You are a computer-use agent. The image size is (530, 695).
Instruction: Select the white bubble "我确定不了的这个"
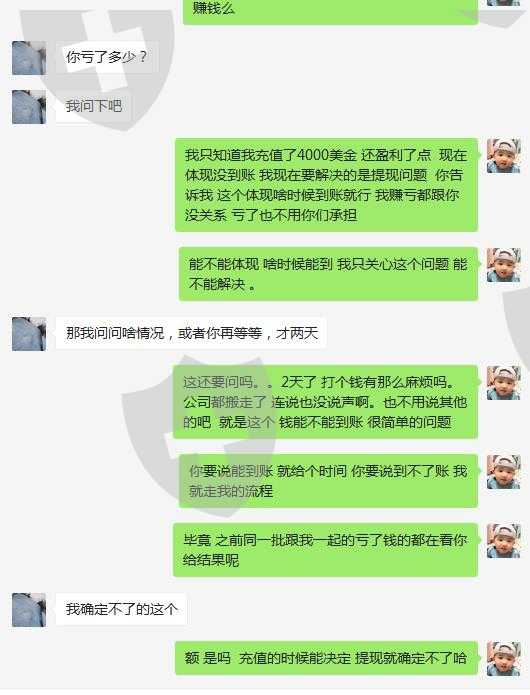121,609
